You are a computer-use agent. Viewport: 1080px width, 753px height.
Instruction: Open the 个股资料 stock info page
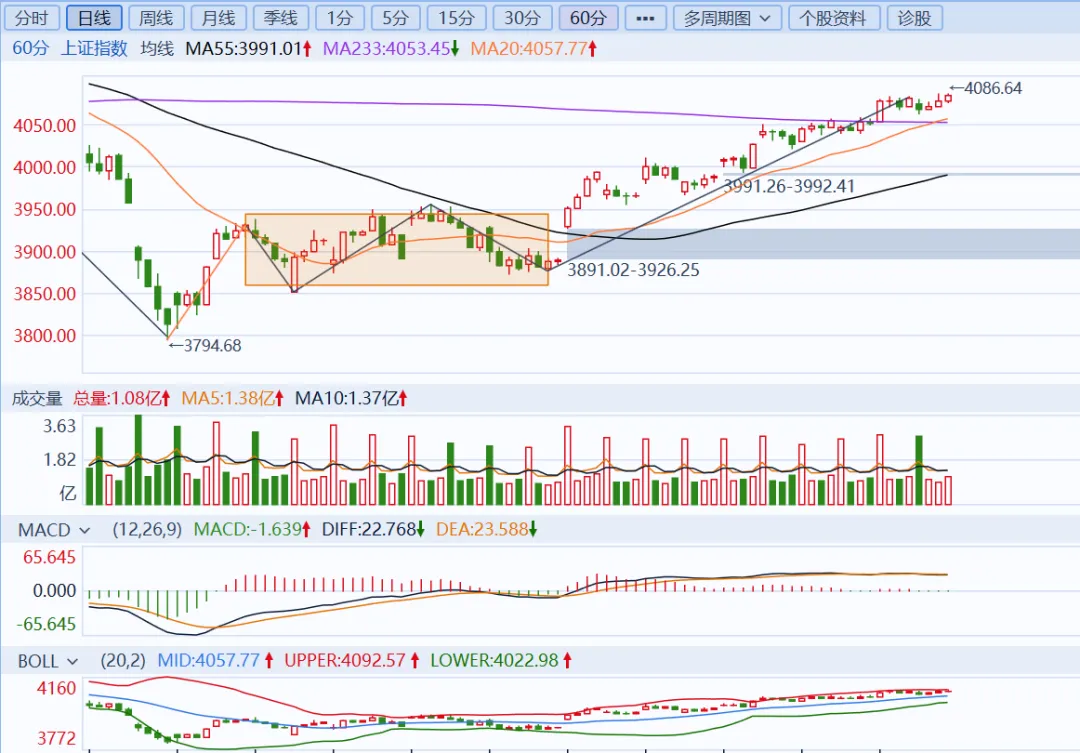(833, 18)
